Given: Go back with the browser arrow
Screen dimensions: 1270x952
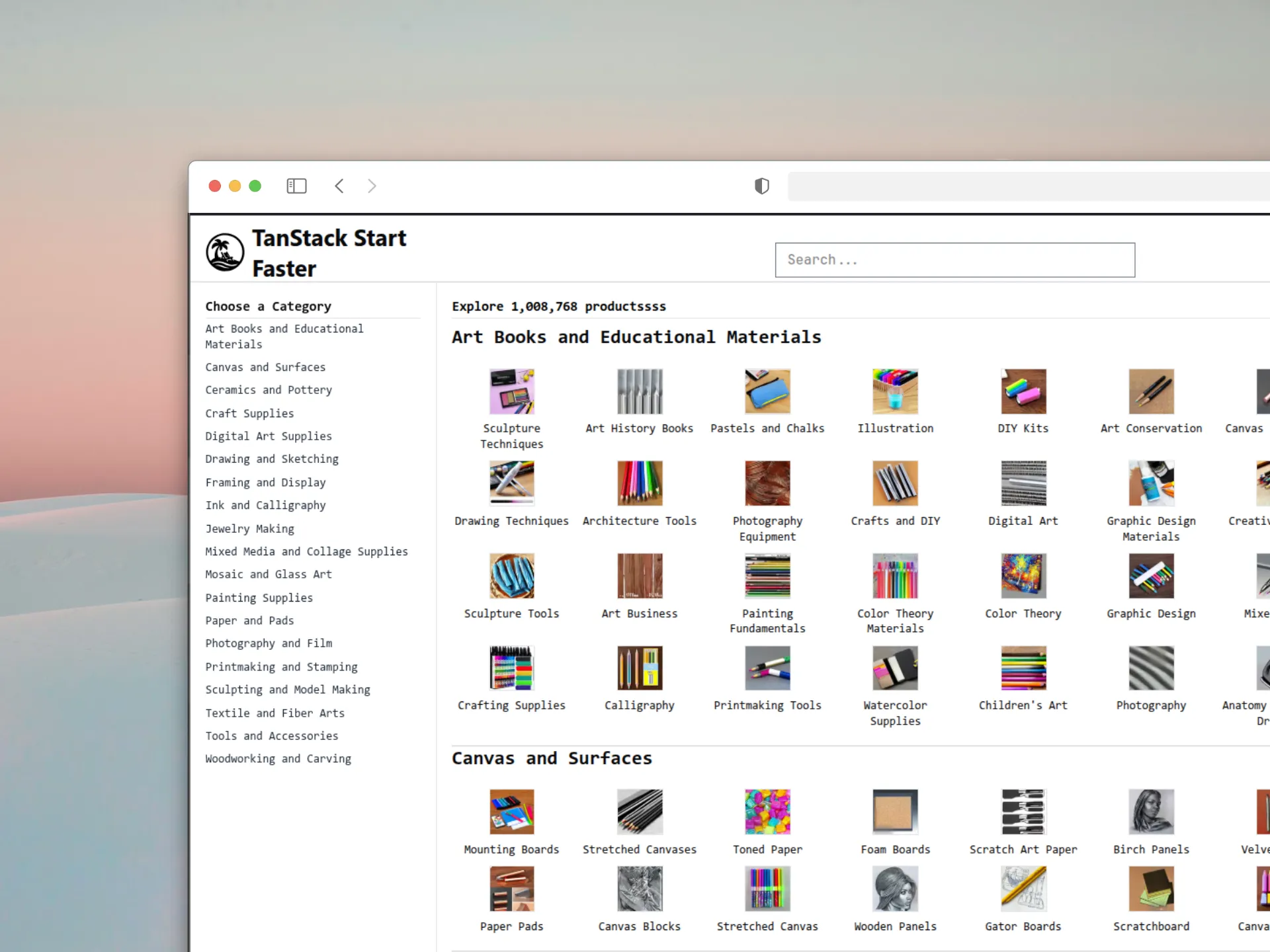Looking at the screenshot, I should (x=339, y=186).
